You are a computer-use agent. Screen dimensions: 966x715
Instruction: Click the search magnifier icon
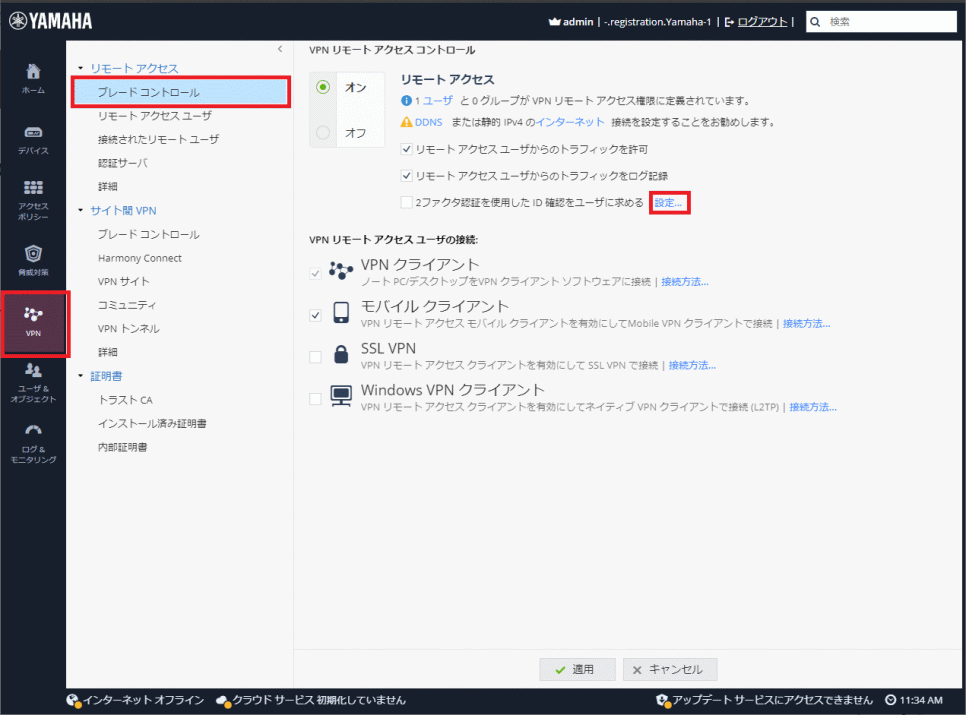click(x=816, y=21)
